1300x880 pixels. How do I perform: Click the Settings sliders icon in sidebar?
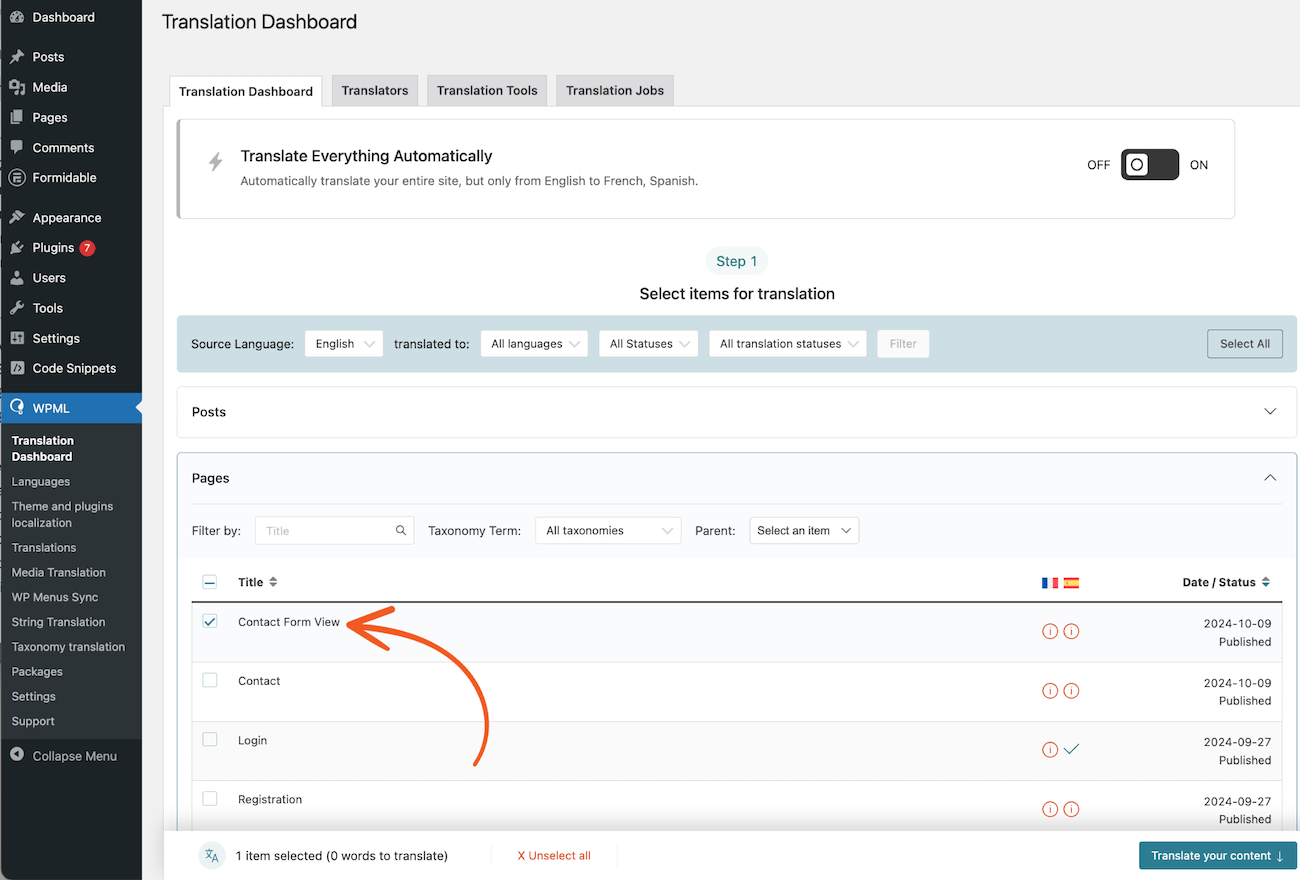coord(17,338)
